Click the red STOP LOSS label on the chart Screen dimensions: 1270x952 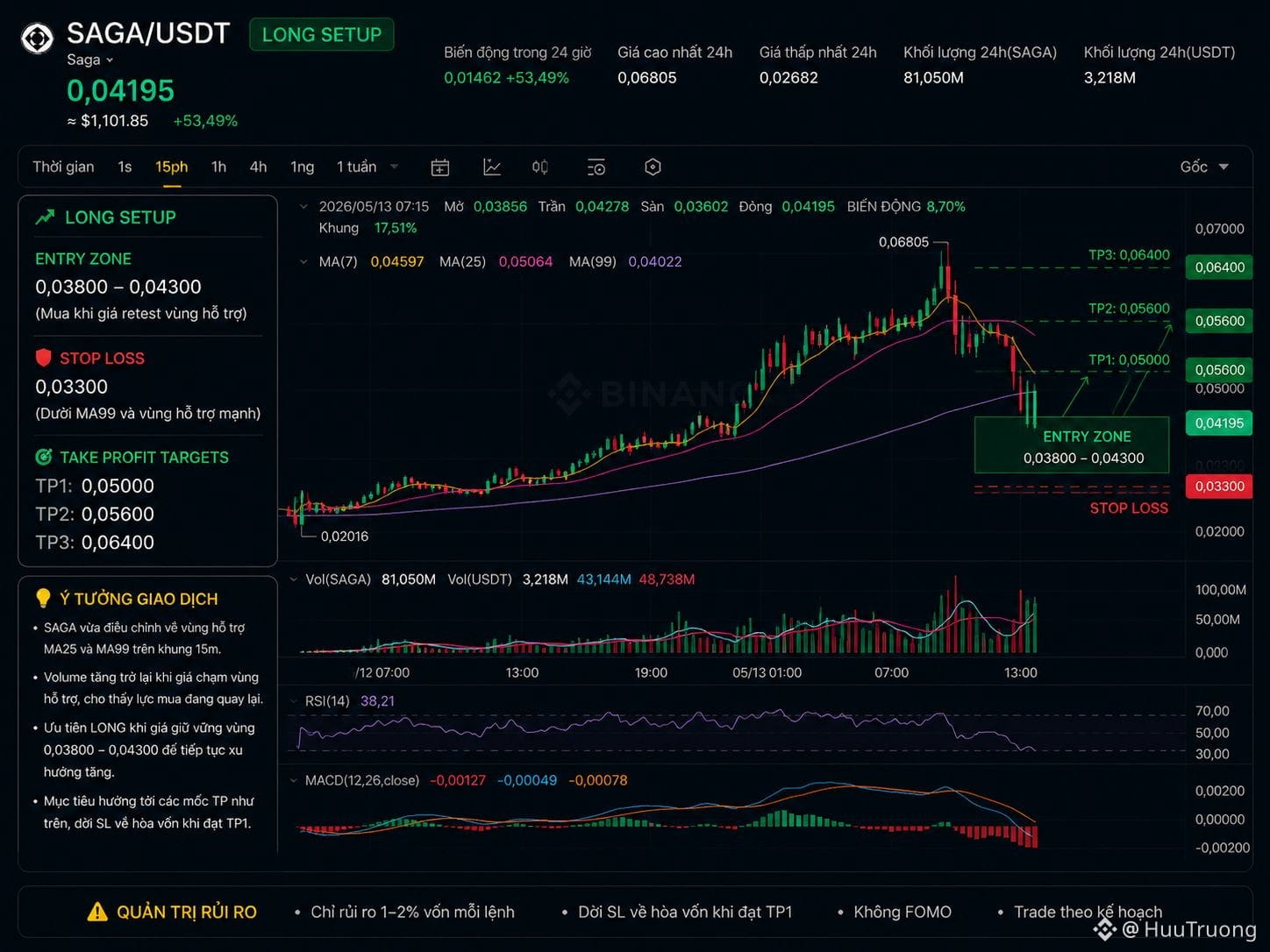1129,508
